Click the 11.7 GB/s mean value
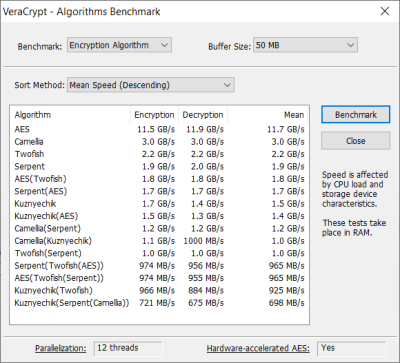This screenshot has height=363, width=400. [x=286, y=129]
